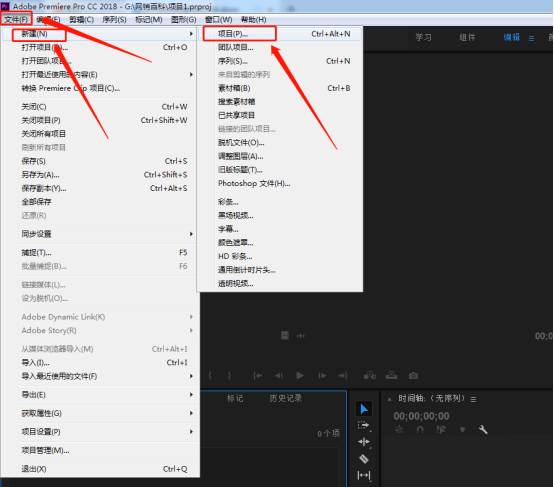
Task: Click 退出(X) in File menu
Action: pos(99,469)
